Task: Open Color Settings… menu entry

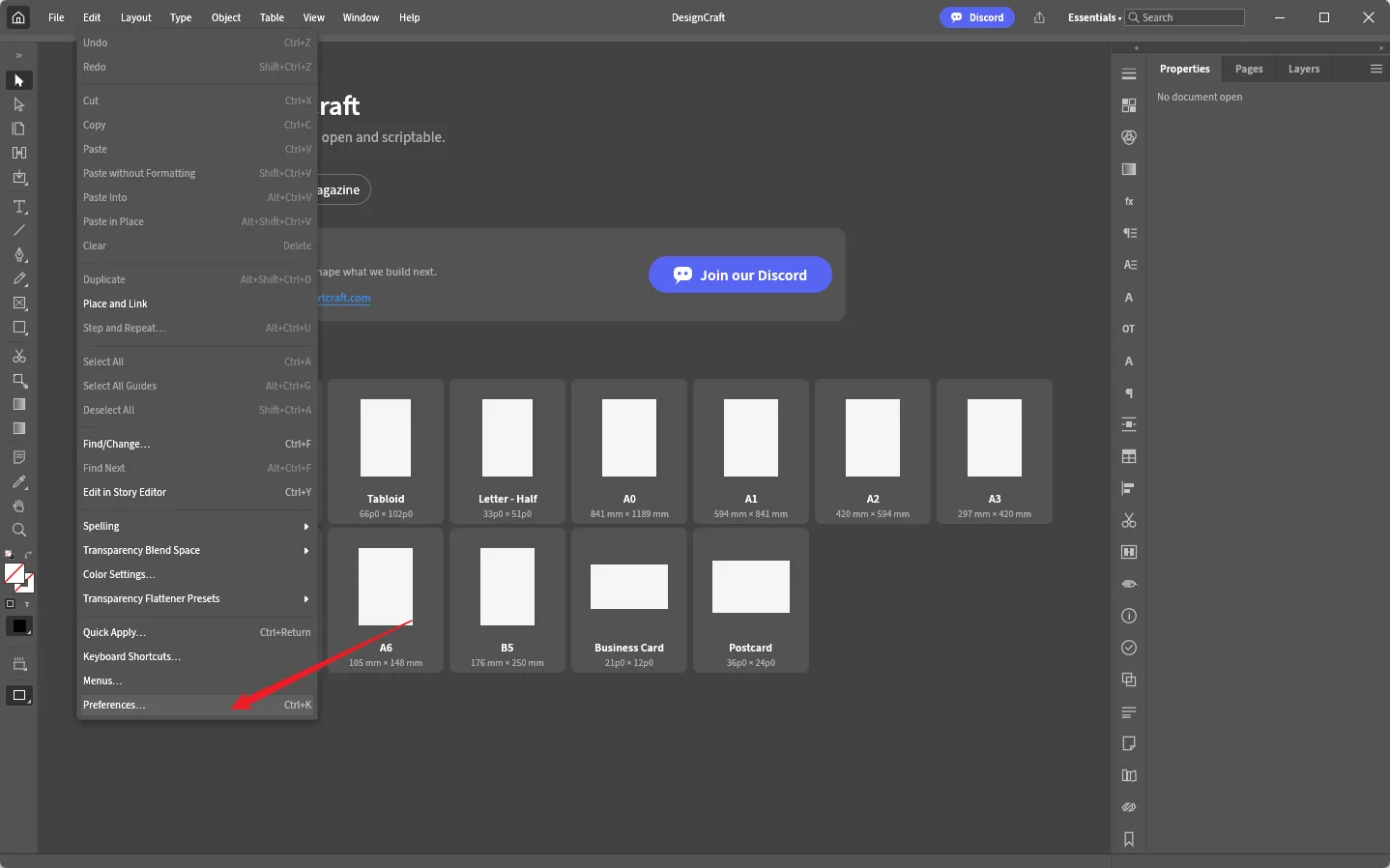Action: coord(197,575)
